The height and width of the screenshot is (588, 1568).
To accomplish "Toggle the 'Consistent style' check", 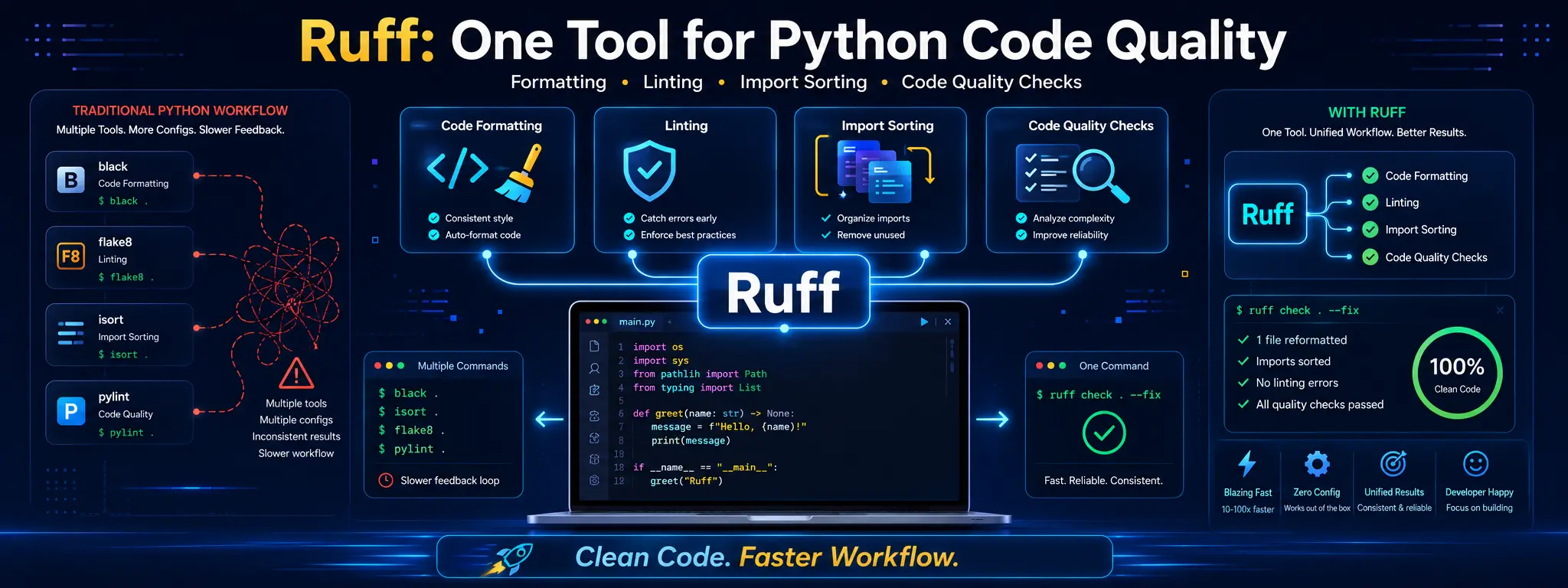I will [434, 218].
